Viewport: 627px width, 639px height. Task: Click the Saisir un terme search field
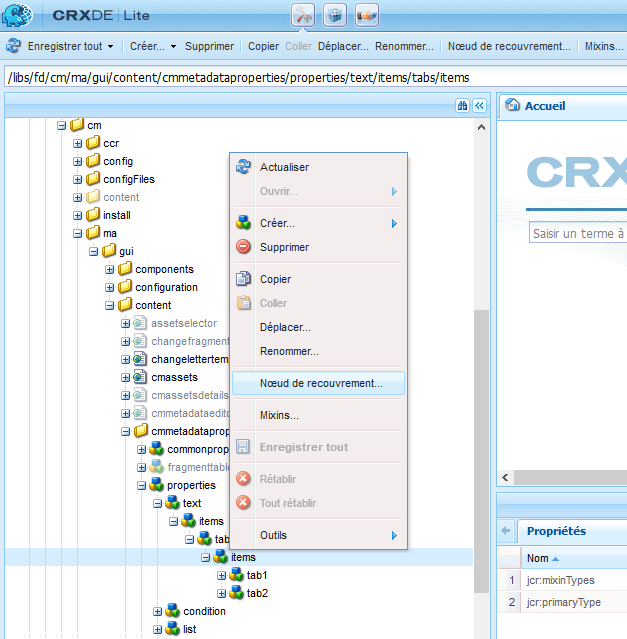(x=578, y=234)
